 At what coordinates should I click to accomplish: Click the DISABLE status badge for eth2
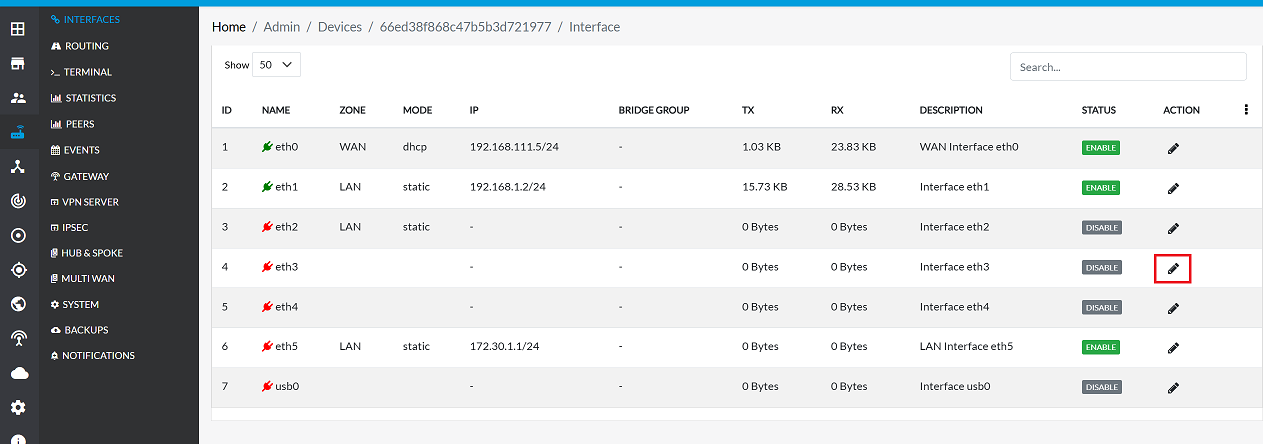(1101, 228)
